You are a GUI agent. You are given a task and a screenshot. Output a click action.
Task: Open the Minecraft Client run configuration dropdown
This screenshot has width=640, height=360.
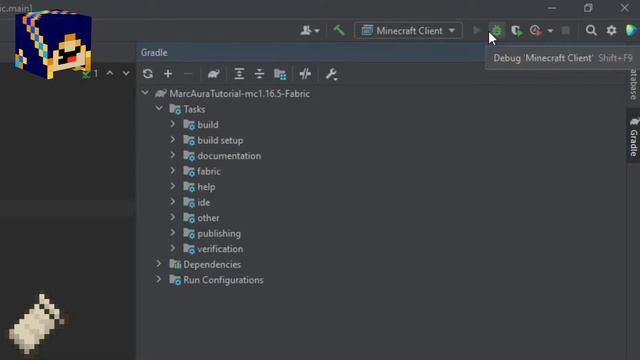[x=409, y=31]
